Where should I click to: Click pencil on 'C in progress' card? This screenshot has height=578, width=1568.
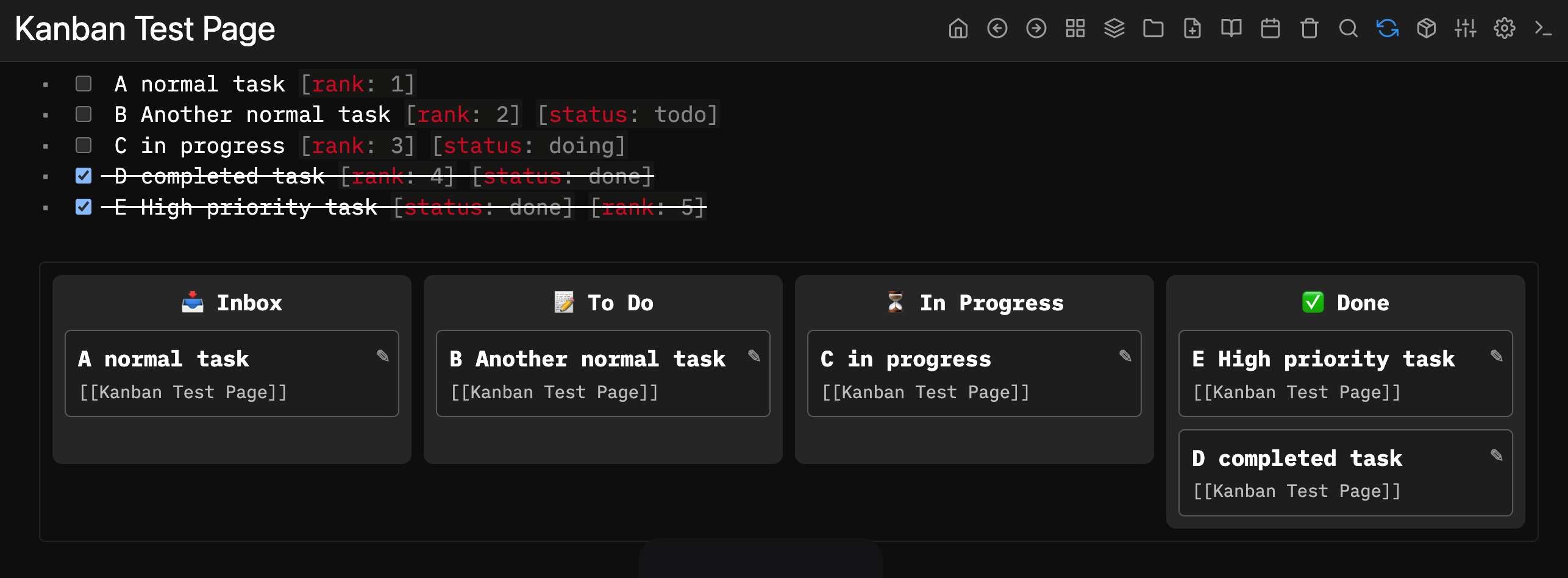1125,356
